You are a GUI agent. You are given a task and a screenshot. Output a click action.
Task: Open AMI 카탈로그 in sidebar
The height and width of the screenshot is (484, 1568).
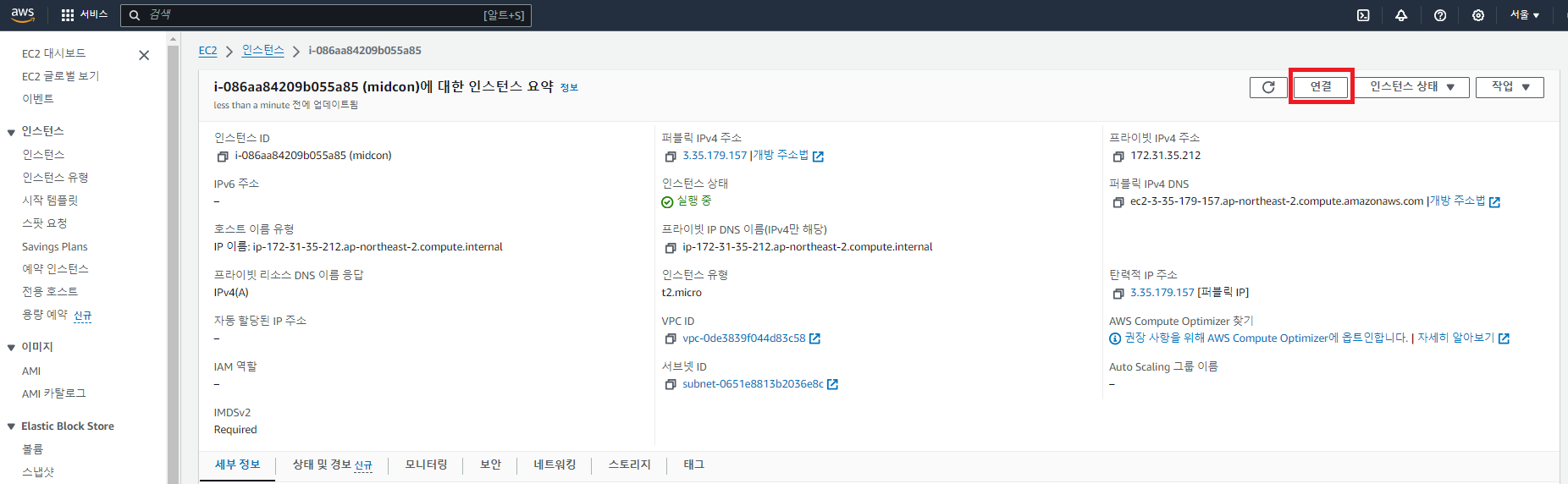tap(53, 394)
